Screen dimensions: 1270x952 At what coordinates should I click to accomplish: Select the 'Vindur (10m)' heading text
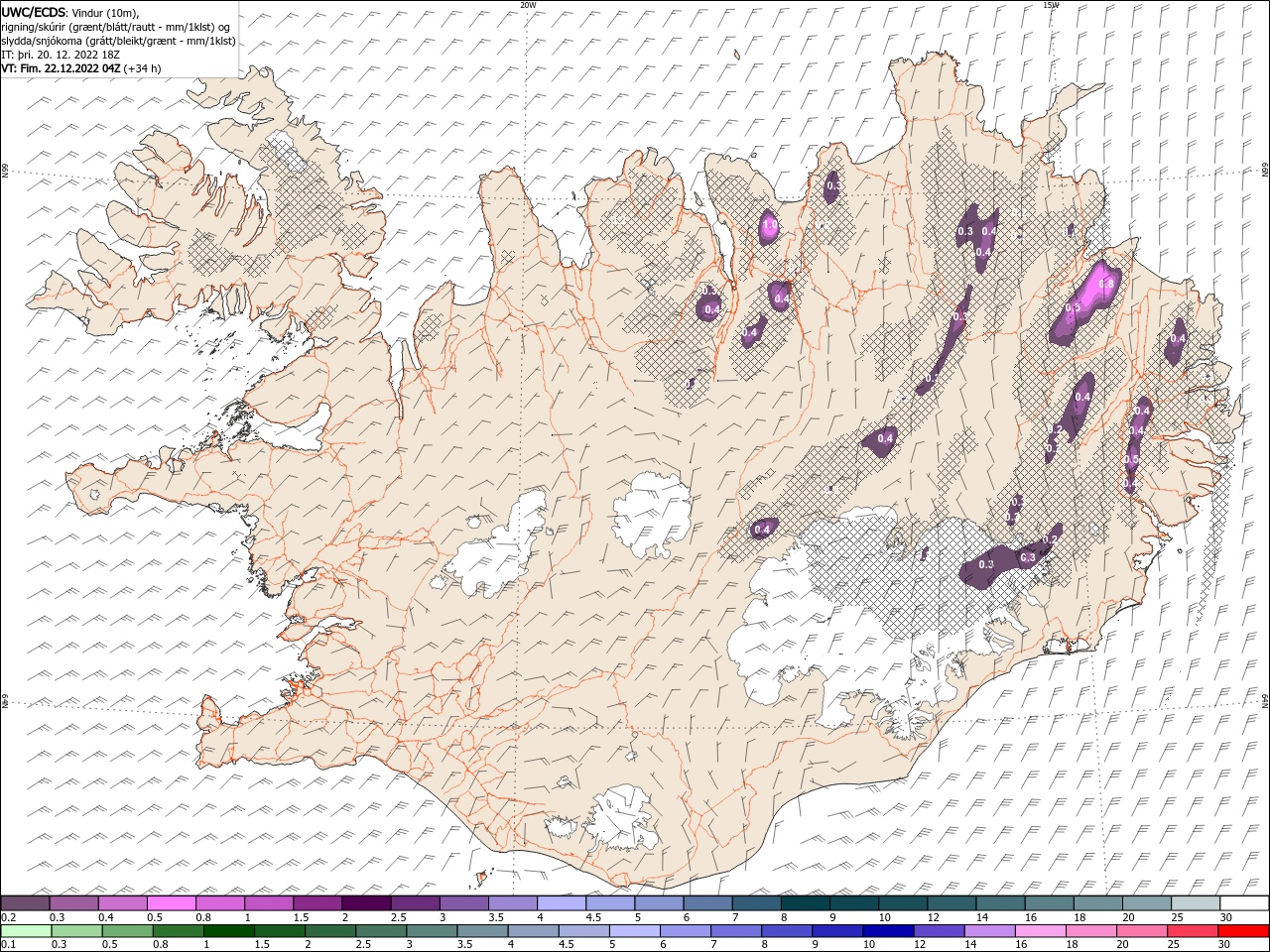point(104,12)
